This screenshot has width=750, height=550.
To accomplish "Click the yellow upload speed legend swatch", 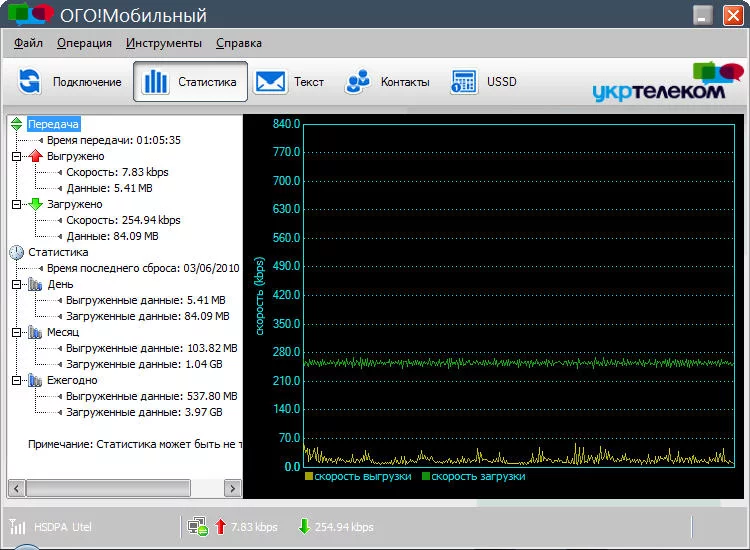I will point(310,477).
